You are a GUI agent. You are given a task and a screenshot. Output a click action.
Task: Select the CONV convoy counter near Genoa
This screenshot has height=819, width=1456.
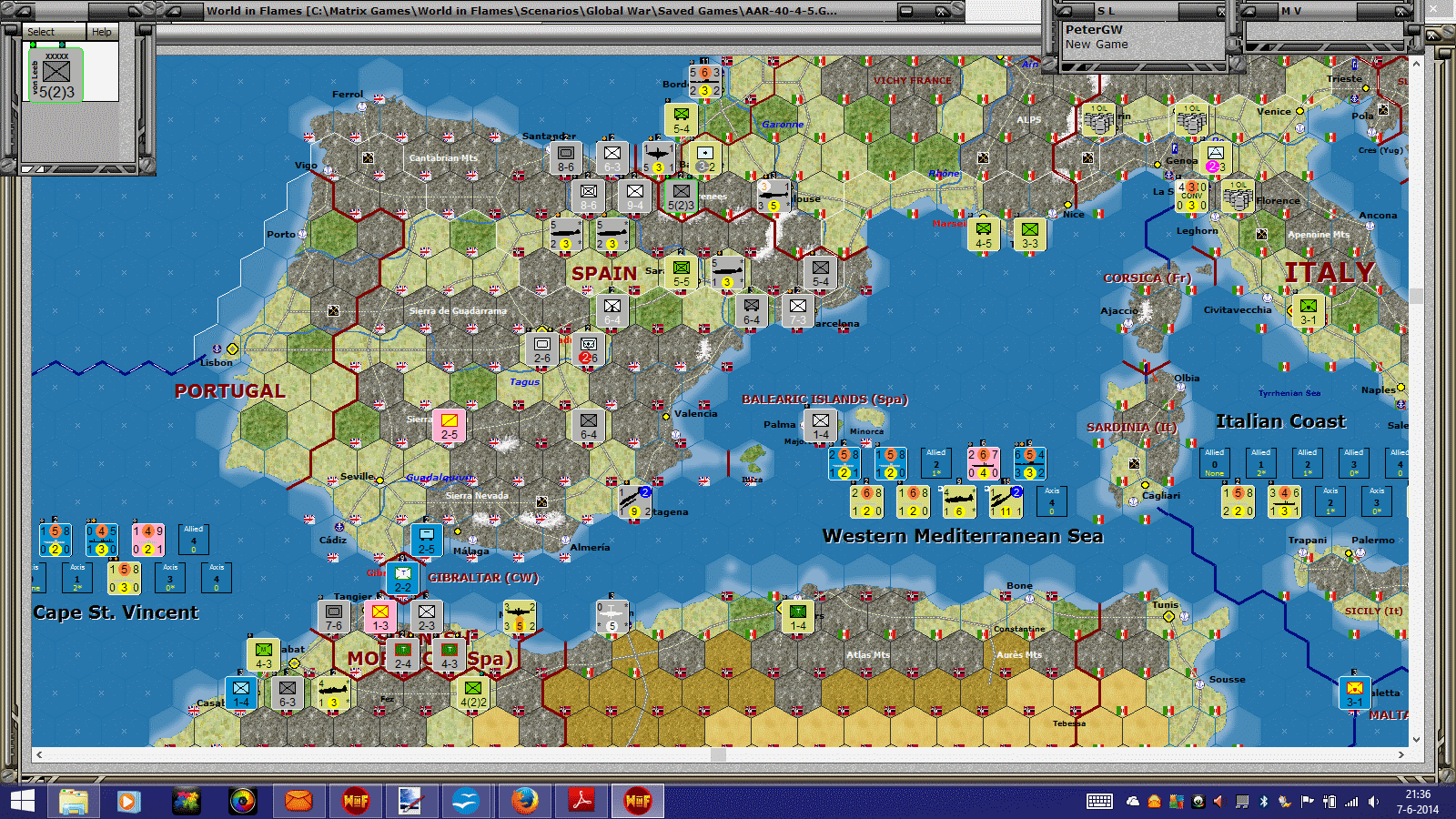pyautogui.click(x=1192, y=196)
